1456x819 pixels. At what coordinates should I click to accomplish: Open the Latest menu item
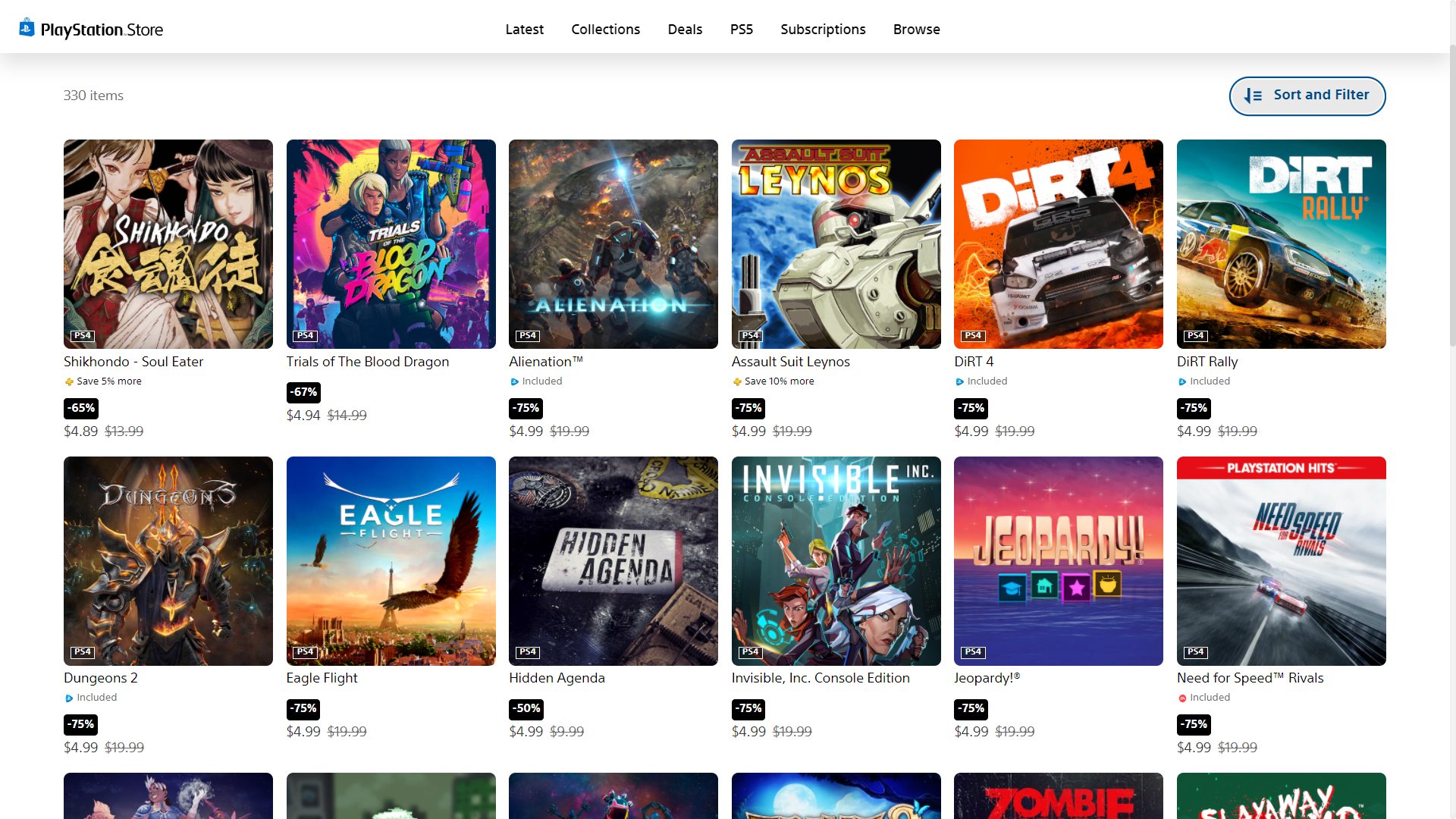coord(524,29)
